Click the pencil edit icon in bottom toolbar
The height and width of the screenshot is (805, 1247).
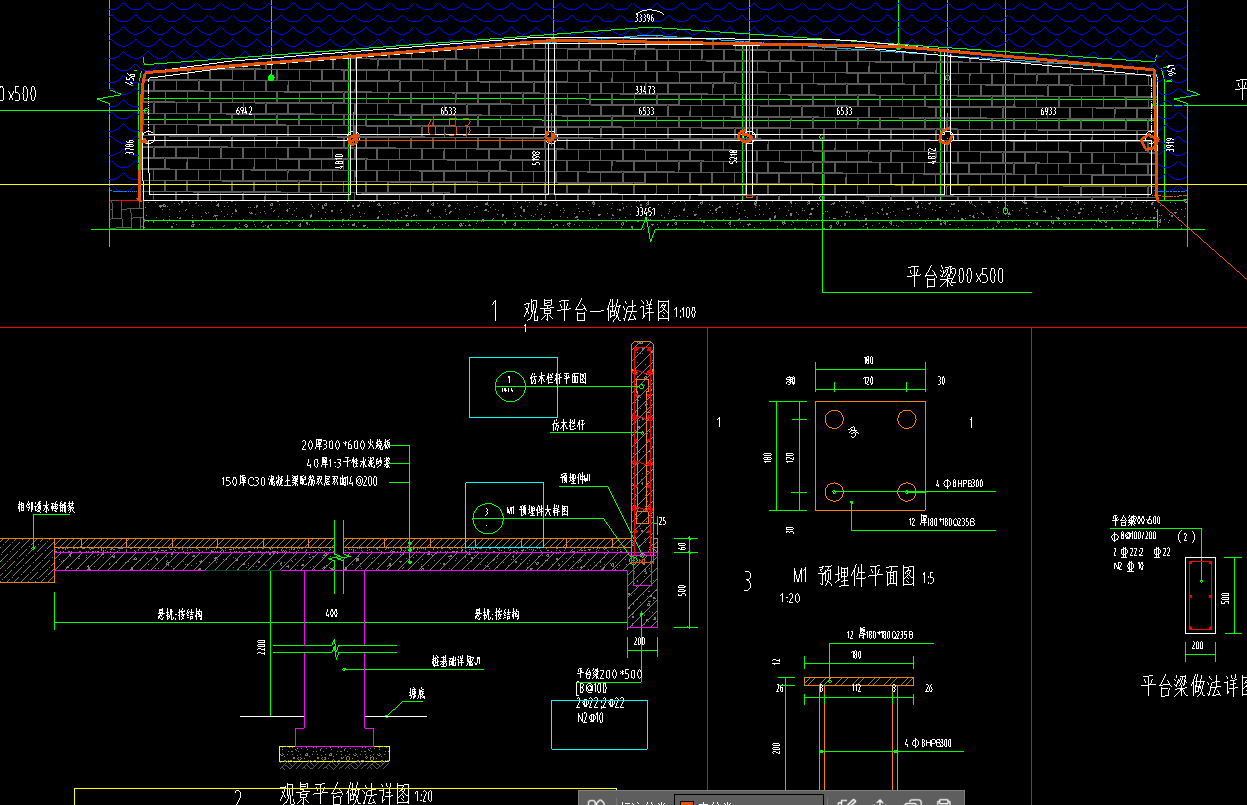click(848, 802)
